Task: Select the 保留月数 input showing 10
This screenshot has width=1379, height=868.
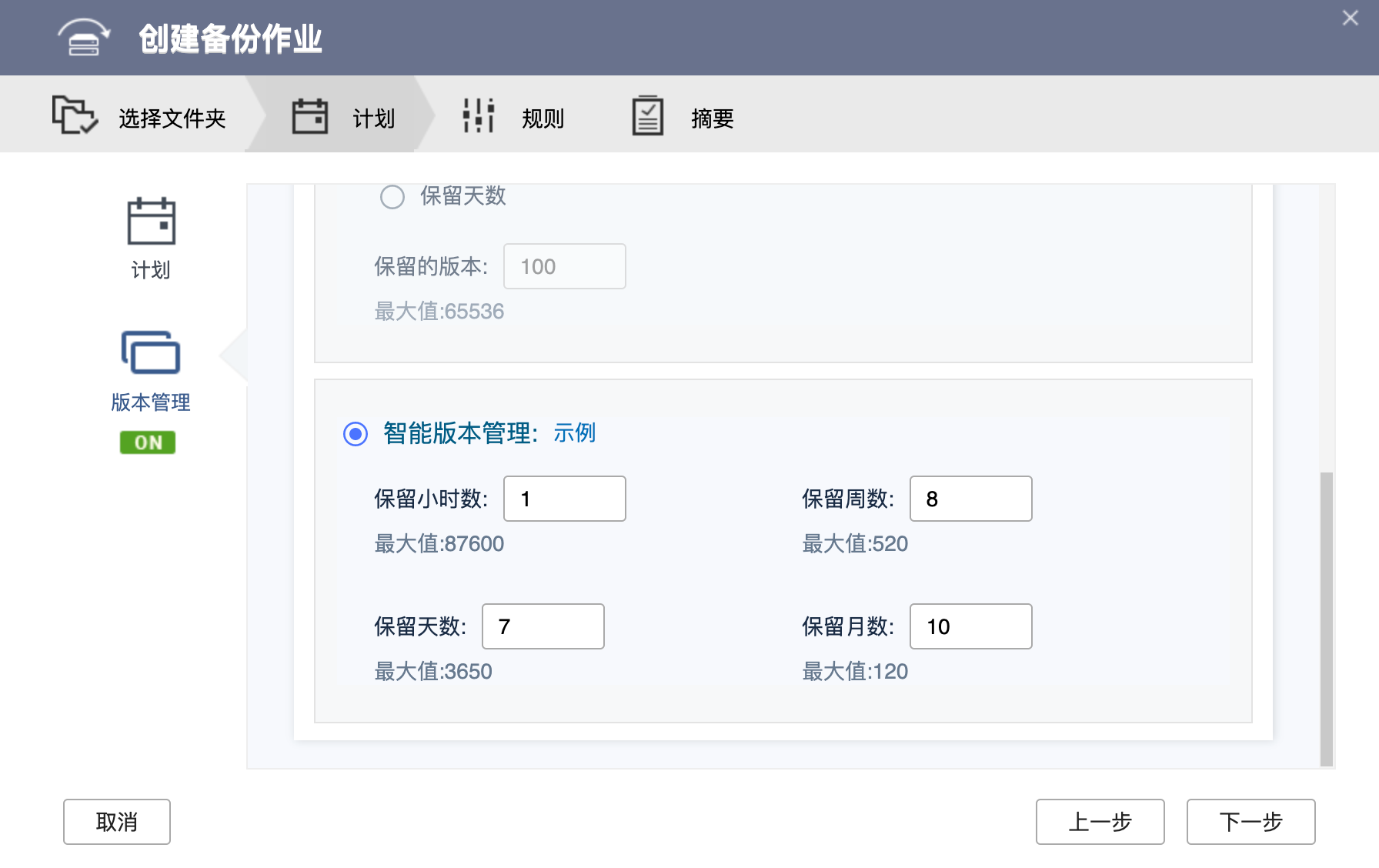Action: pos(970,626)
